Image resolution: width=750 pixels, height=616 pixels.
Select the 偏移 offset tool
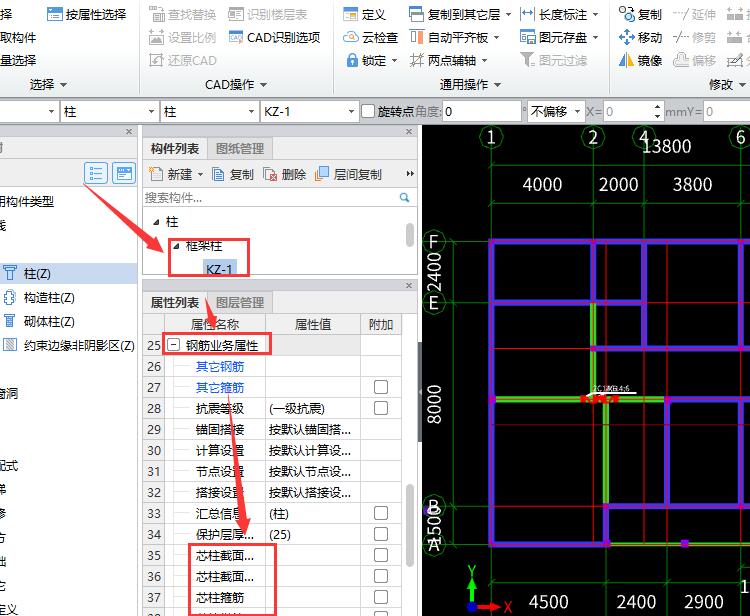pos(694,60)
